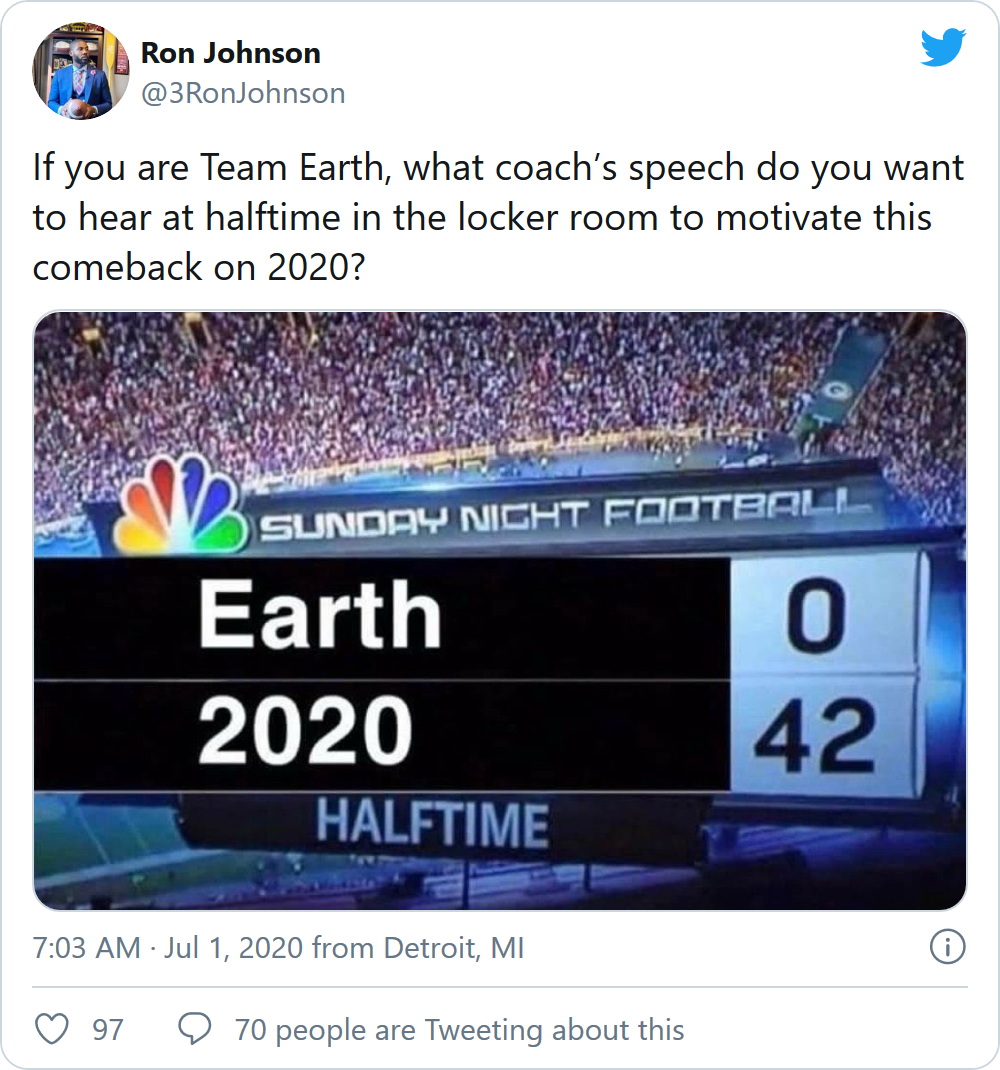Viewport: 1000px width, 1070px height.
Task: Click the 2020 team name on the scoreboard
Action: point(305,730)
